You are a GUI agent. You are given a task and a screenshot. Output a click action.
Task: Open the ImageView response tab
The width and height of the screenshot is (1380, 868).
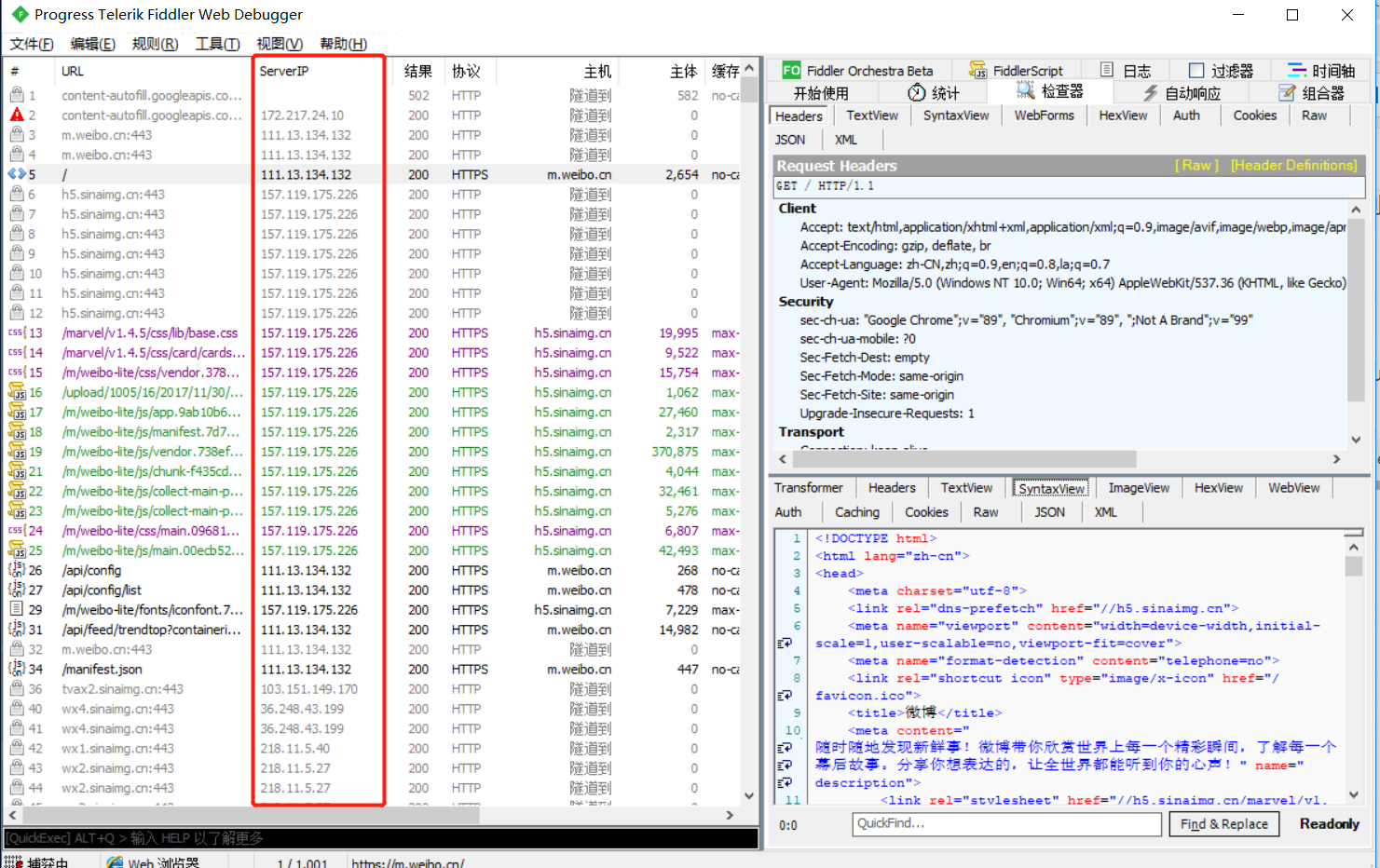(x=1139, y=488)
